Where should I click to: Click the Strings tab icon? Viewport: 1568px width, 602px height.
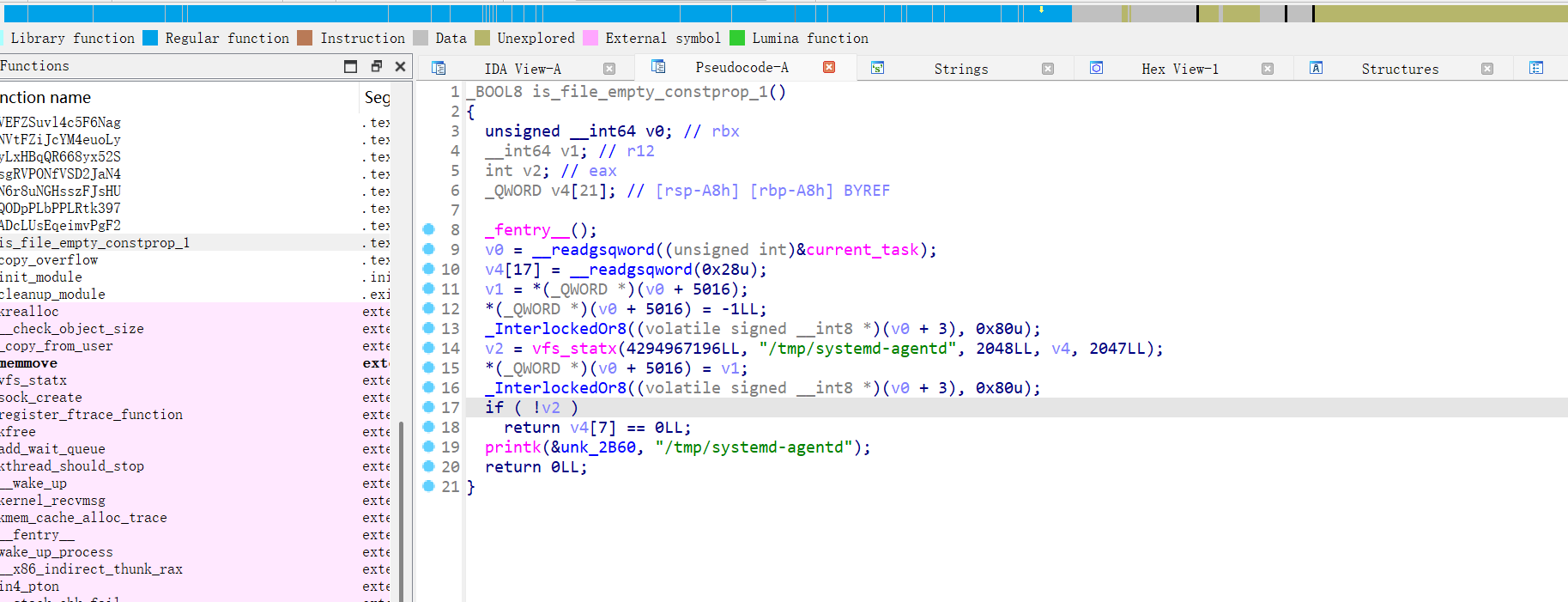[x=877, y=68]
